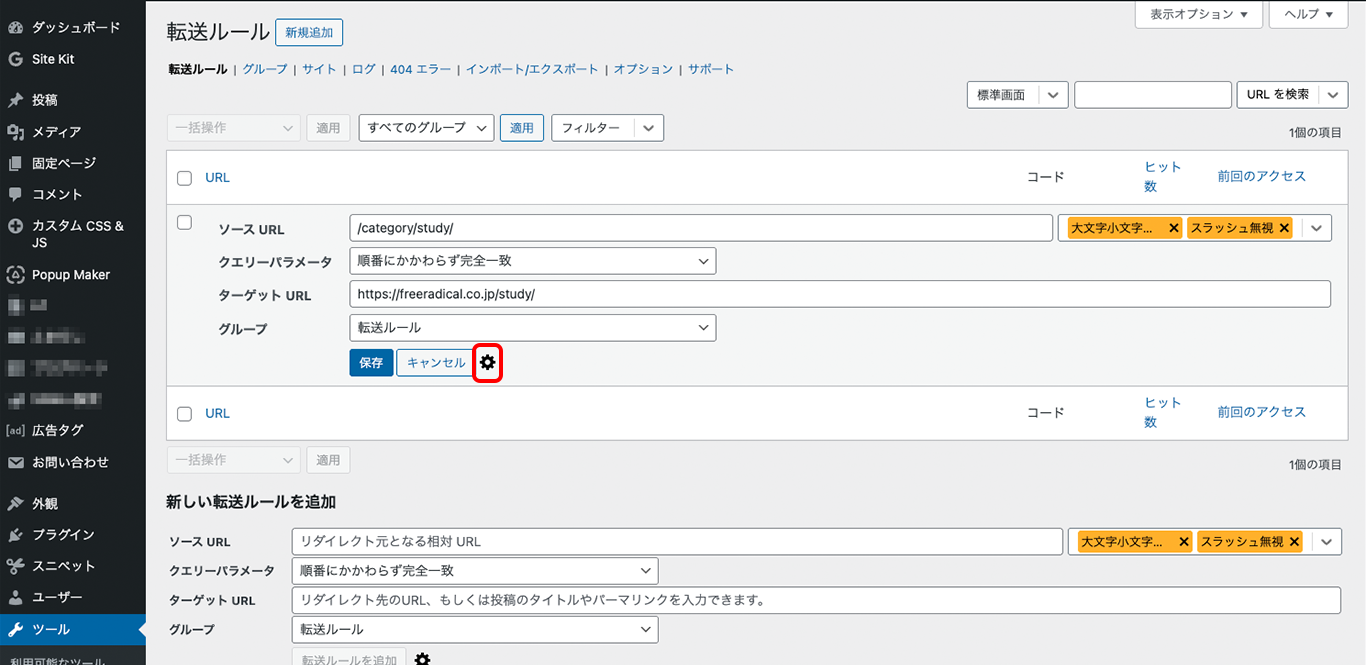Click the 保存 button
Image resolution: width=1366 pixels, height=665 pixels.
[371, 363]
